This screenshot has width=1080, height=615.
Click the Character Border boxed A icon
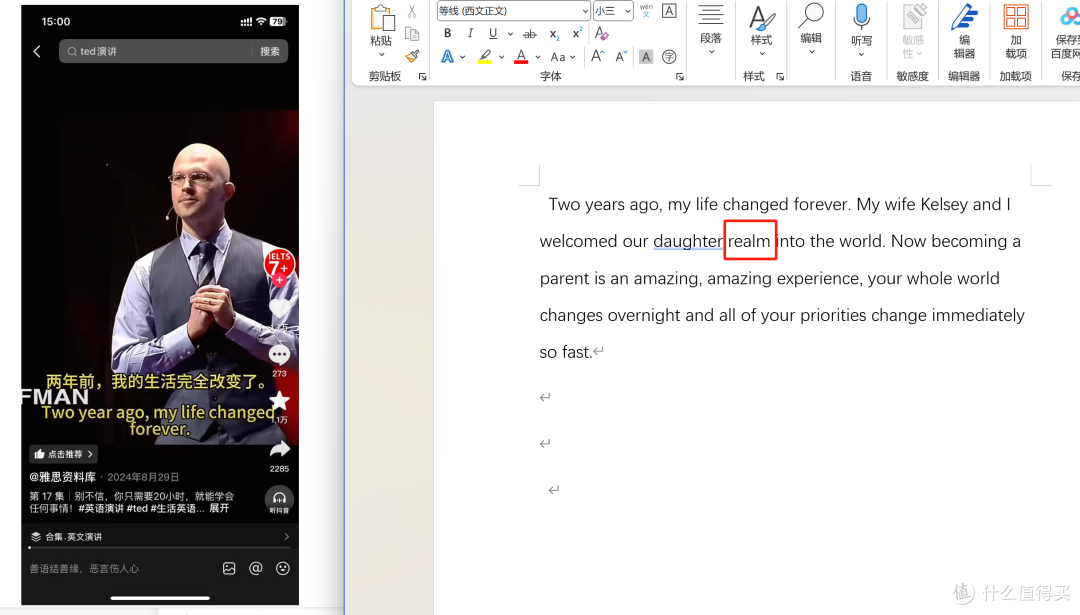click(669, 10)
